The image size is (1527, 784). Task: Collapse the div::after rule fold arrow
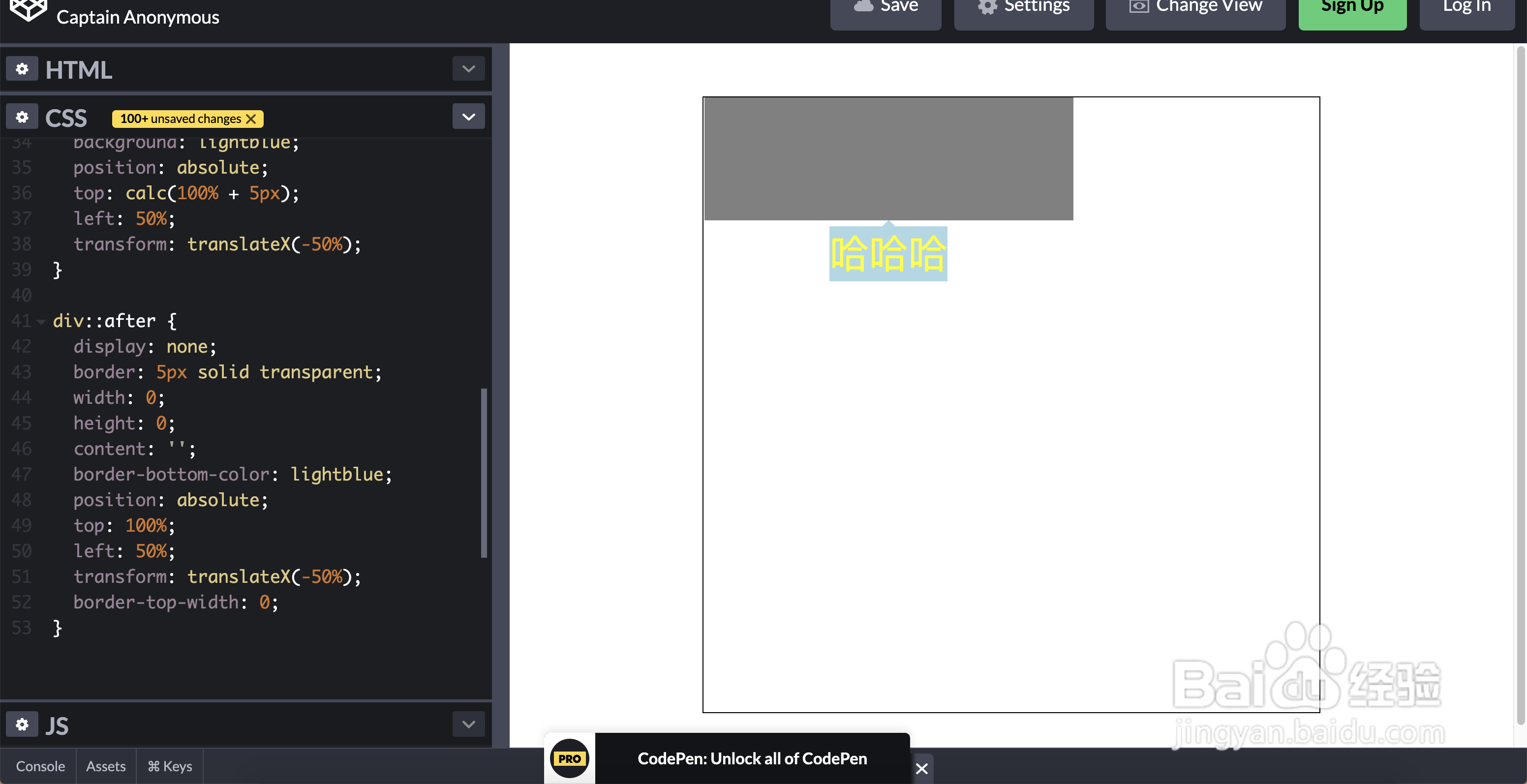coord(41,322)
